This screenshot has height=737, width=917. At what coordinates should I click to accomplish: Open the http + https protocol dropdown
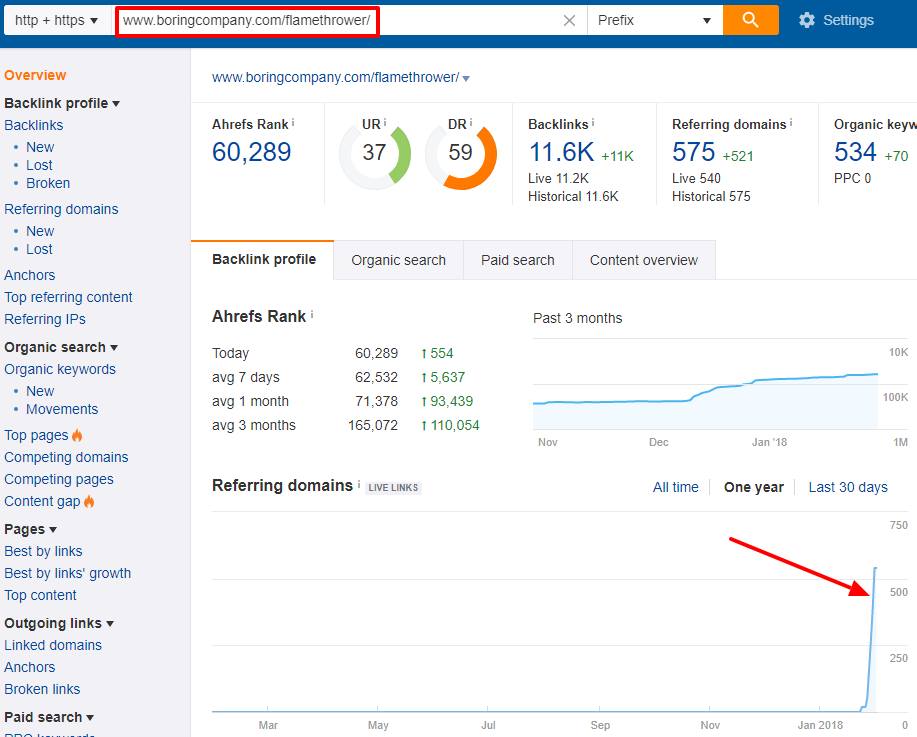(x=57, y=20)
